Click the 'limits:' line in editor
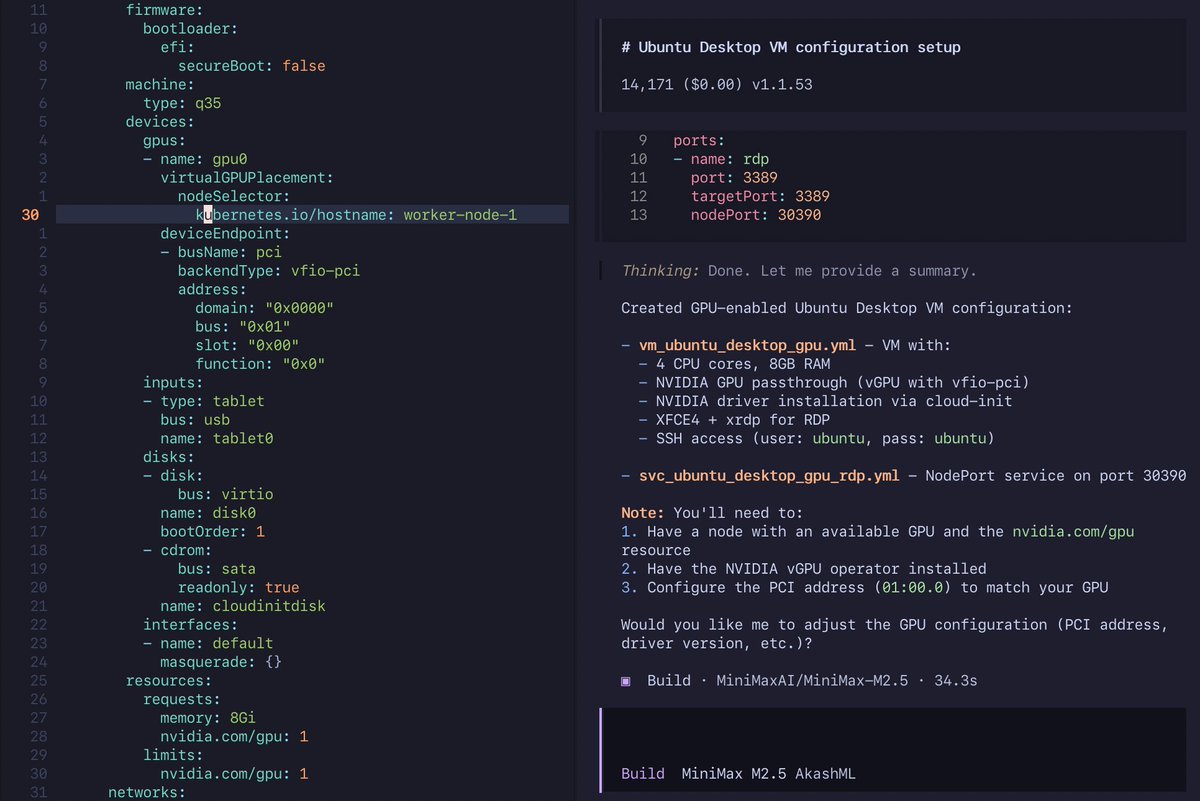The height and width of the screenshot is (801, 1200). tap(173, 754)
